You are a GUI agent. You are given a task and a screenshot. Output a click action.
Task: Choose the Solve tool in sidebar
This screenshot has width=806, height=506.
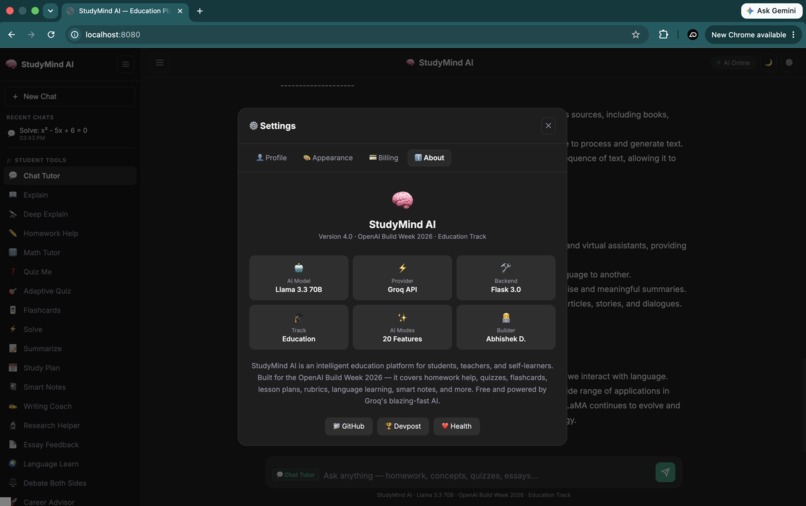point(69,329)
